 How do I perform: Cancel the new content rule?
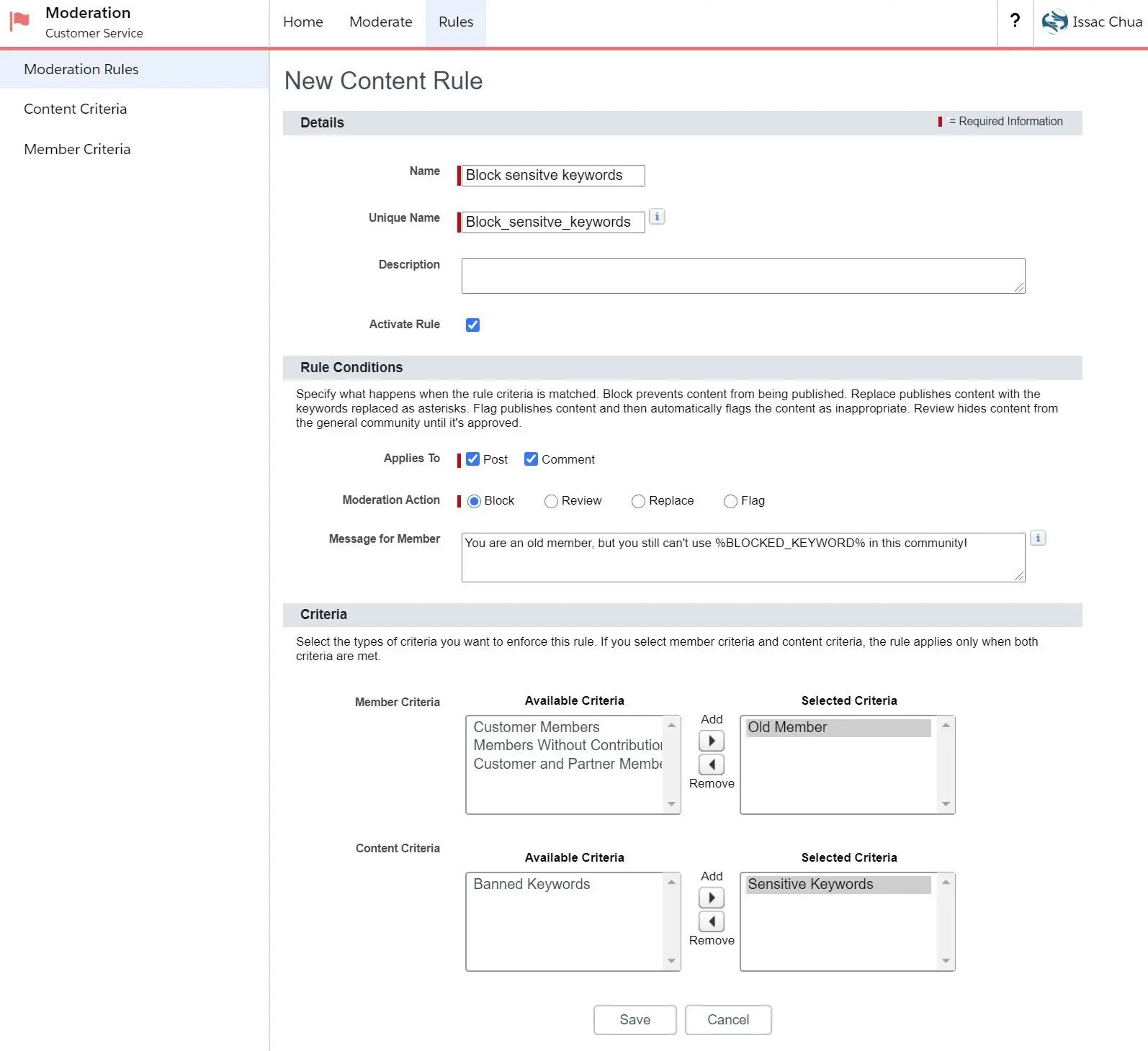728,1019
